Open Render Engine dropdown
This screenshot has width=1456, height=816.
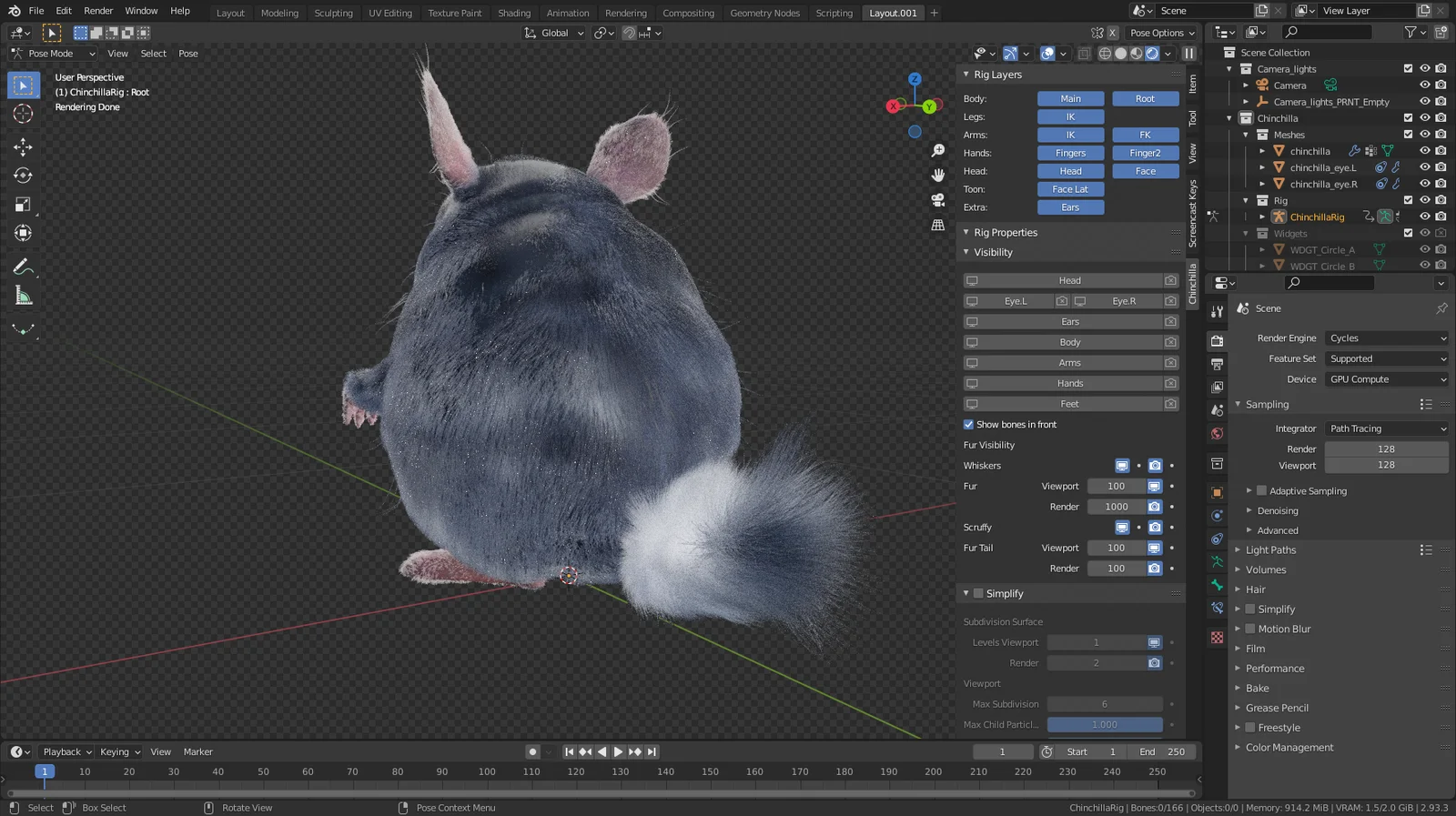tap(1387, 338)
